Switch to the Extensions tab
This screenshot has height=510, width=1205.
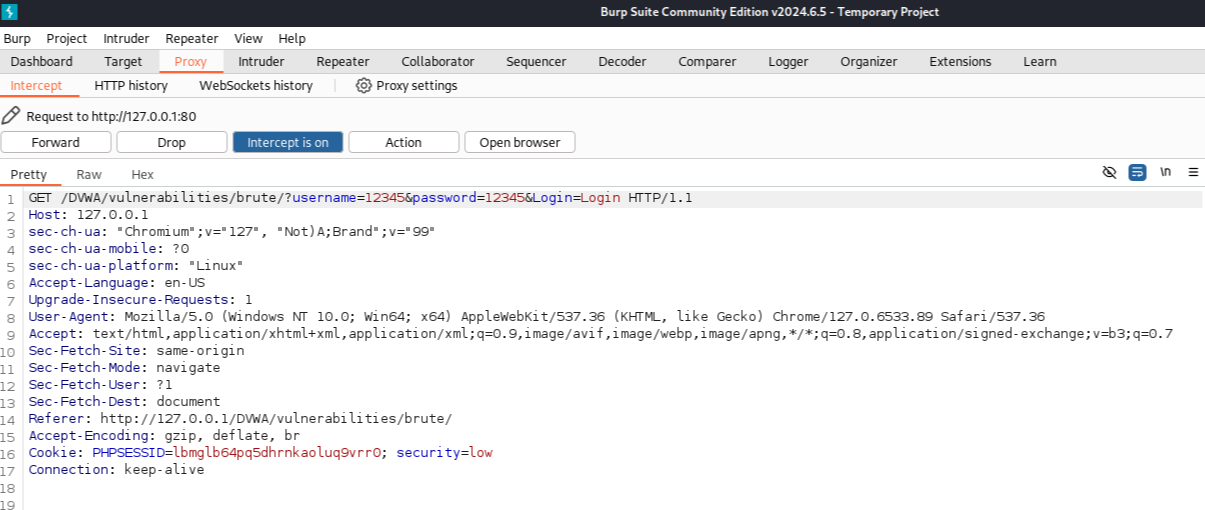tap(960, 61)
